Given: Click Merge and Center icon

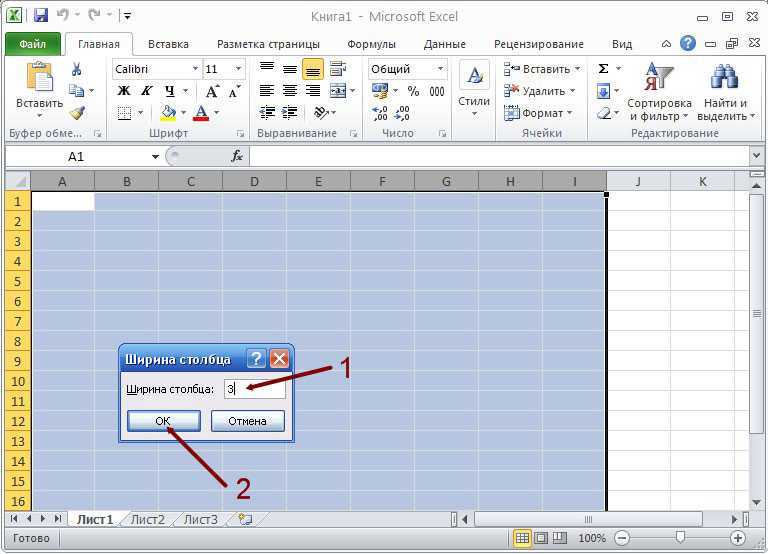Looking at the screenshot, I should pyautogui.click(x=338, y=91).
